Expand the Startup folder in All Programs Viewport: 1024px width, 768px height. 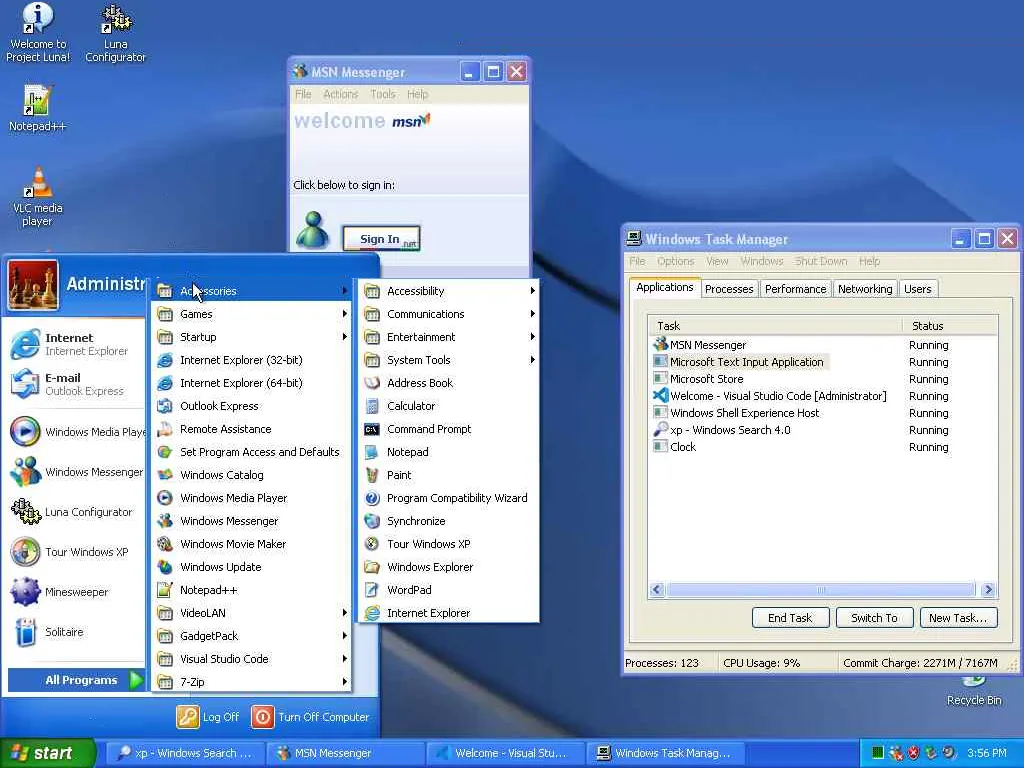pos(251,337)
